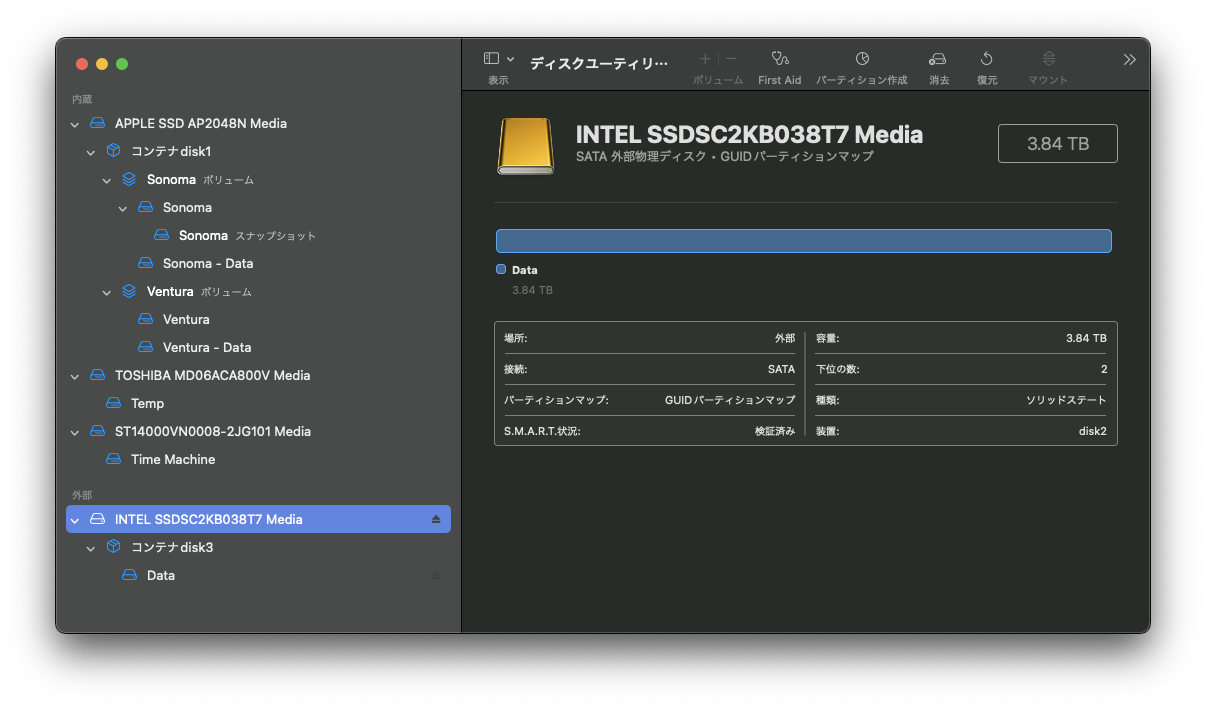This screenshot has width=1206, height=707.
Task: Eject INTEL SSDSC2KB038T7 Media via eject icon
Action: click(x=436, y=519)
